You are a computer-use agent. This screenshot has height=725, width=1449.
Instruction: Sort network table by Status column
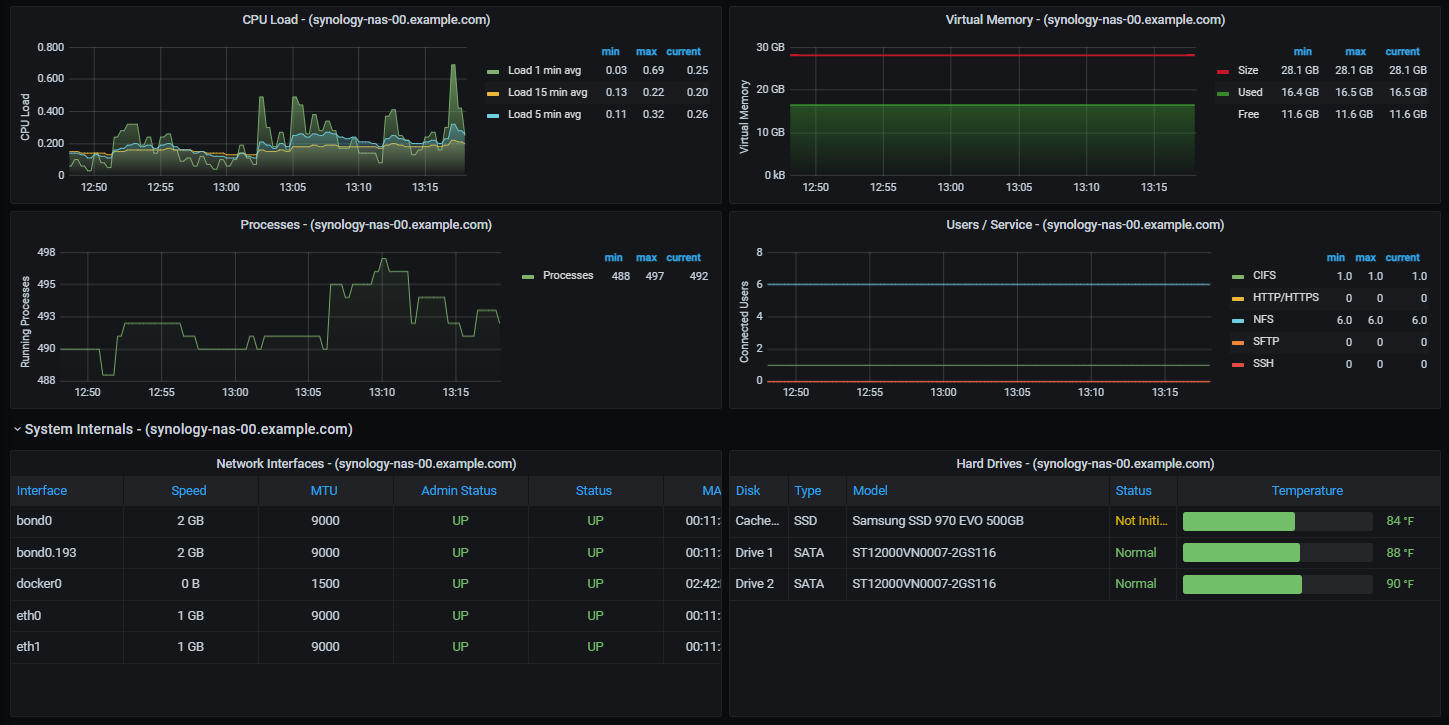(595, 491)
